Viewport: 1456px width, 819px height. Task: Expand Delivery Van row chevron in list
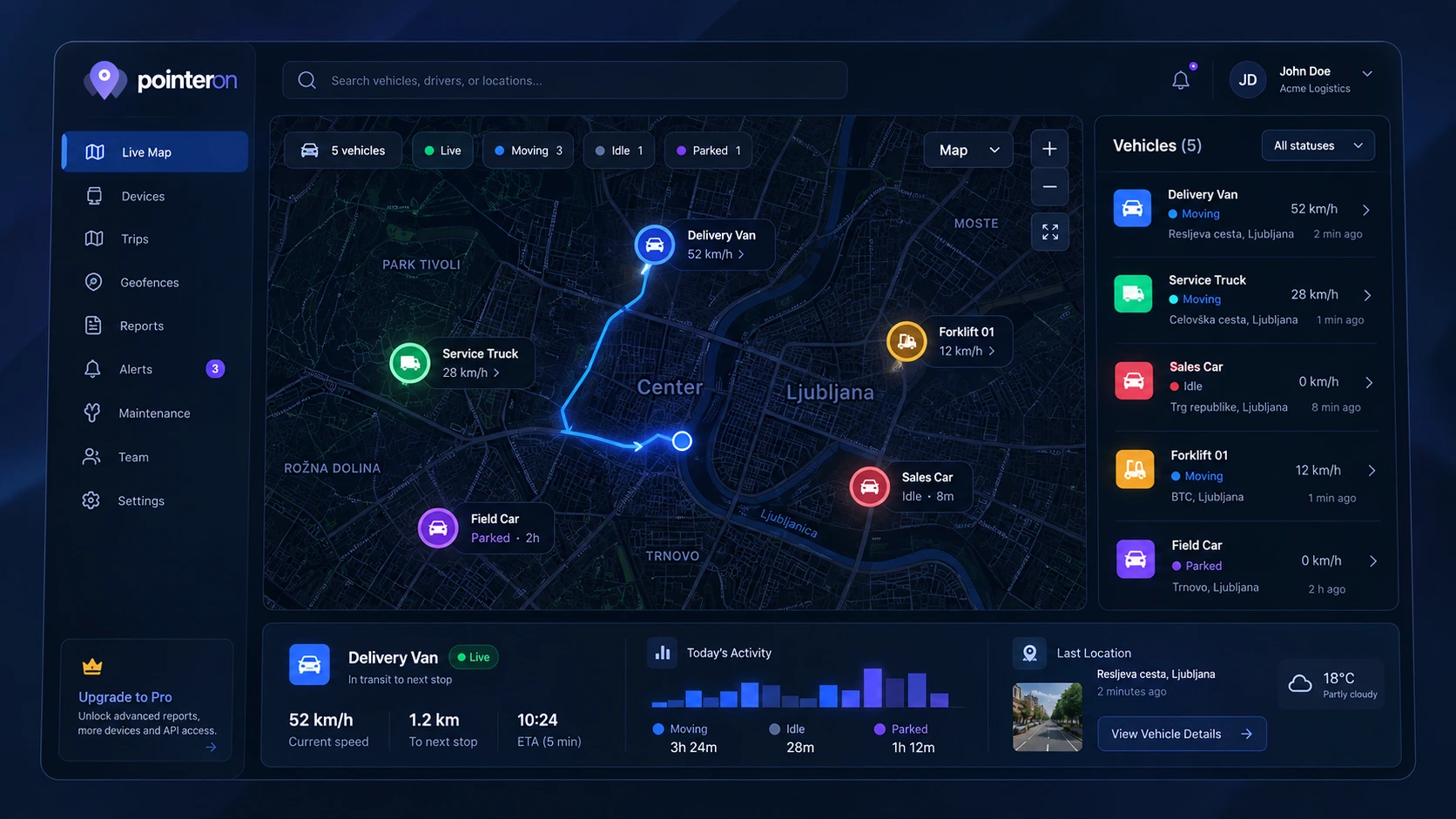coord(1366,210)
